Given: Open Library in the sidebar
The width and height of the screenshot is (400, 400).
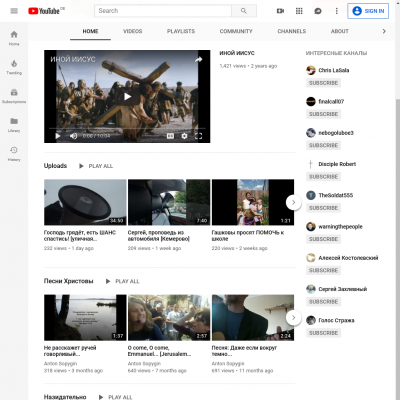Looking at the screenshot, I should (14, 125).
